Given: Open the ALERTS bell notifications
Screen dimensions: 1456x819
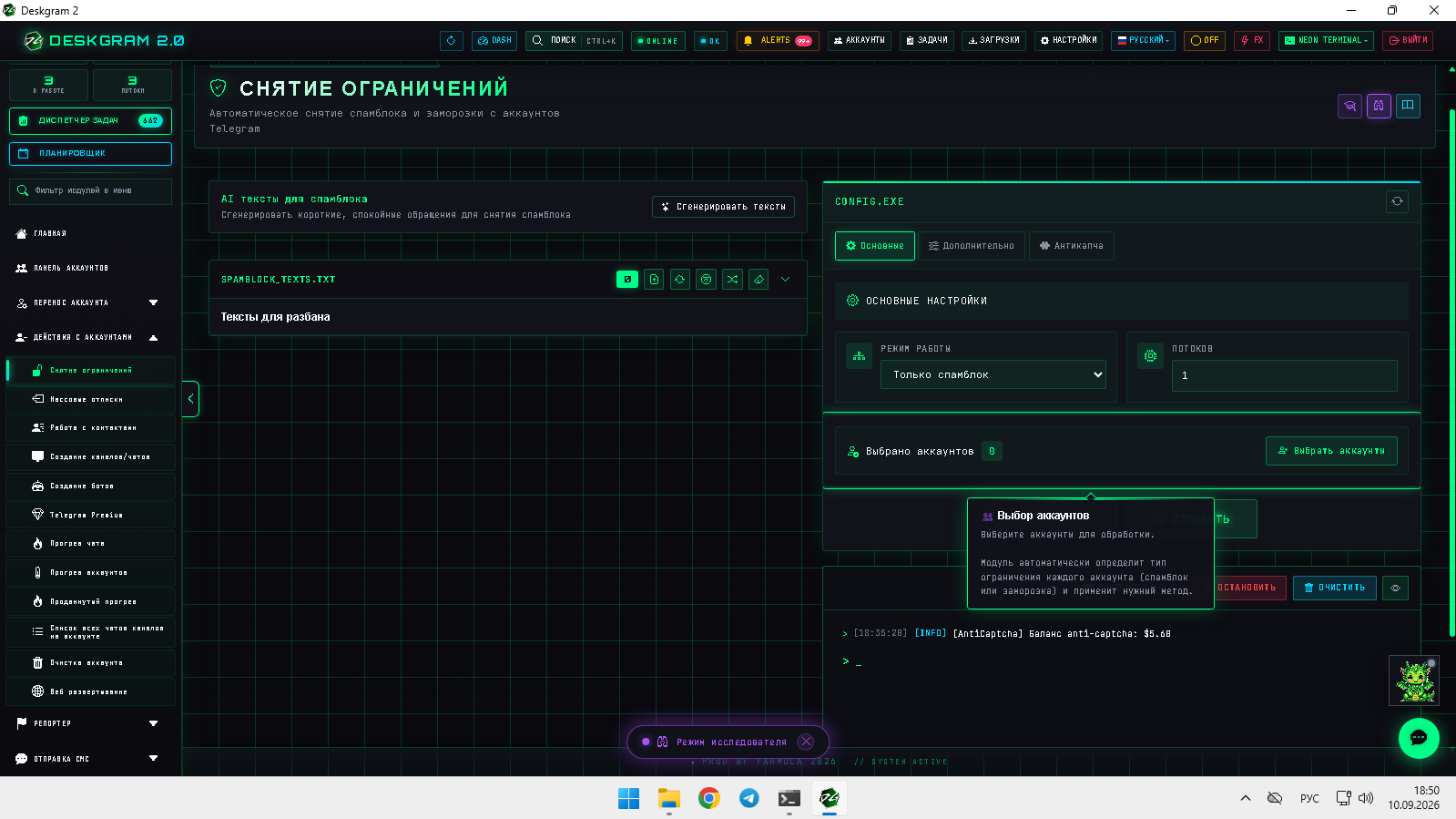Looking at the screenshot, I should point(778,41).
